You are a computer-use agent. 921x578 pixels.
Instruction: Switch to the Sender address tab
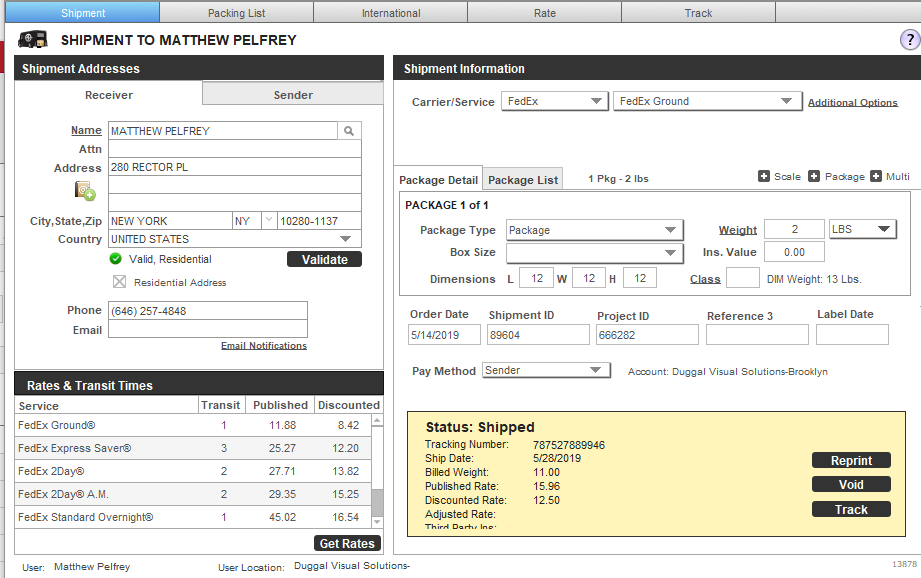tap(293, 95)
